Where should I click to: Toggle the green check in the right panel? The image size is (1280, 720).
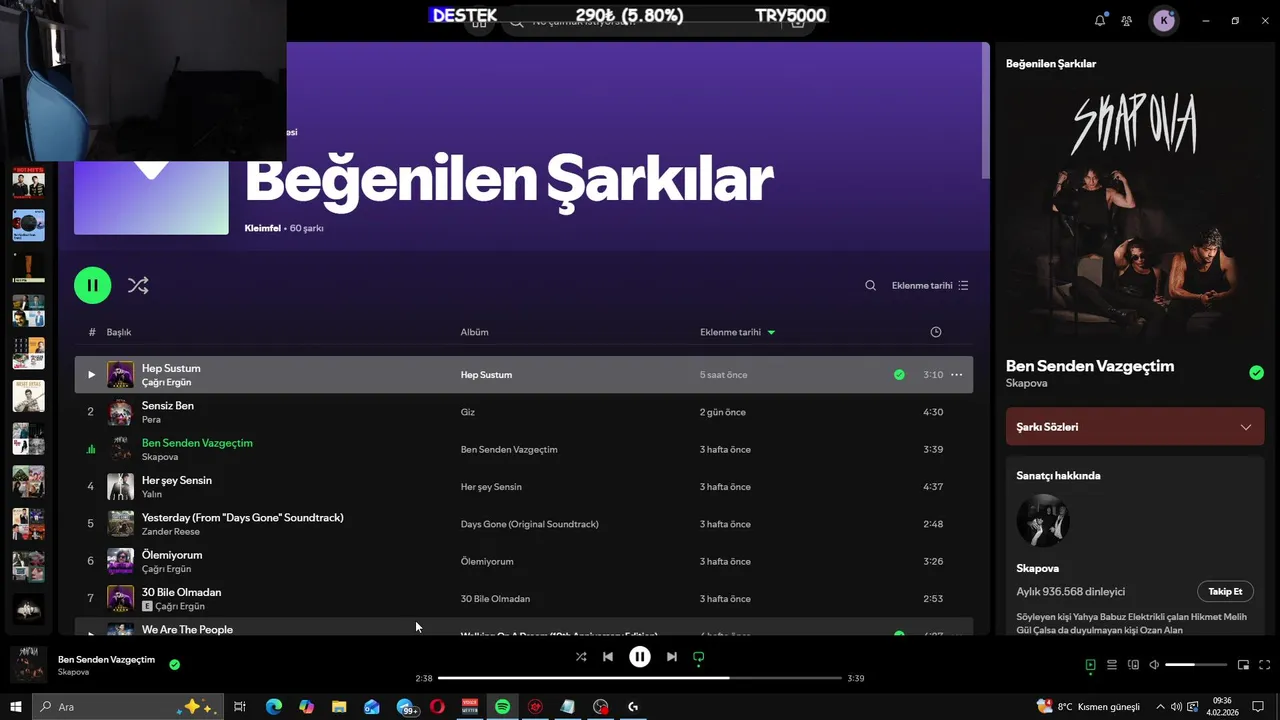(1256, 373)
